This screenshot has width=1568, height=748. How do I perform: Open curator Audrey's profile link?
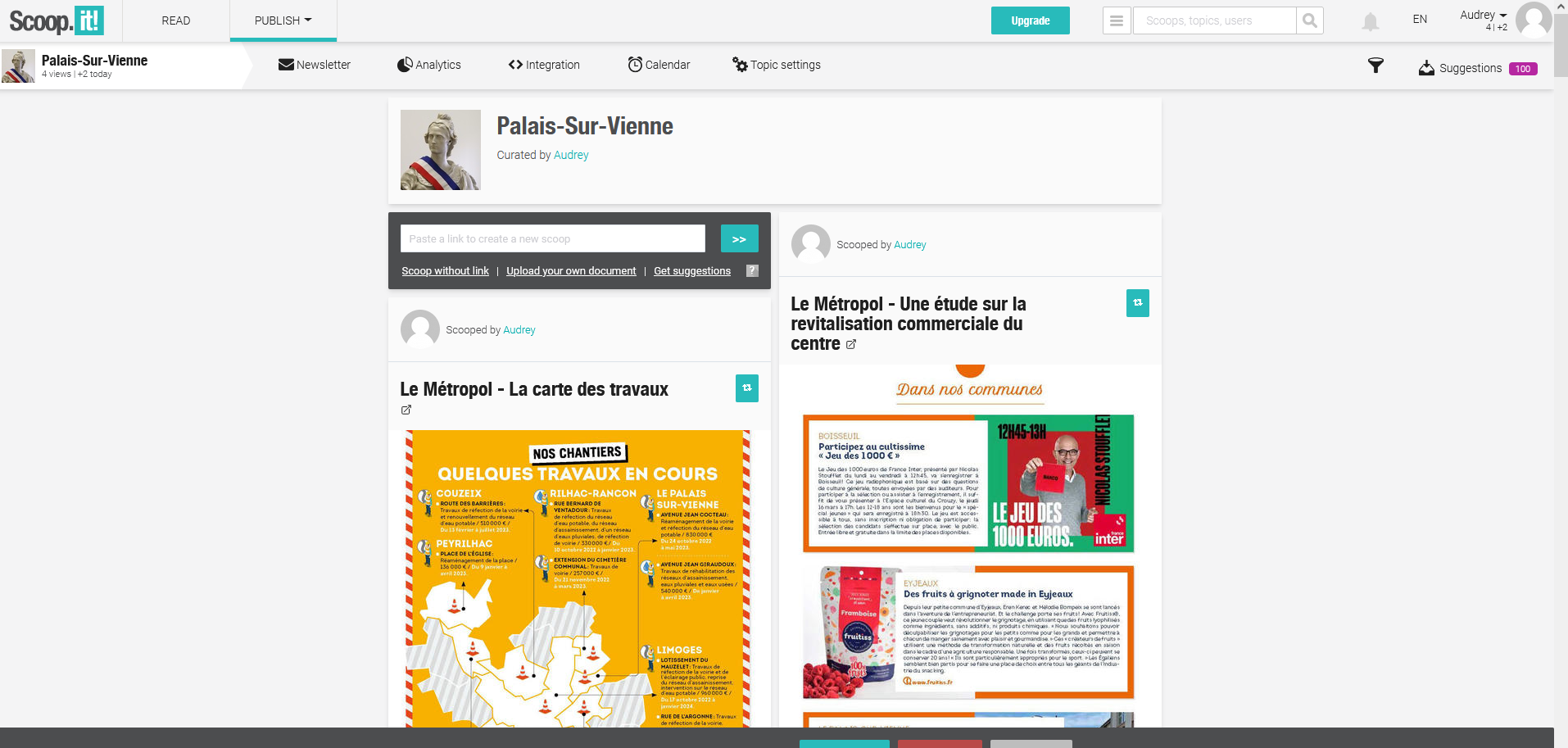[x=571, y=155]
